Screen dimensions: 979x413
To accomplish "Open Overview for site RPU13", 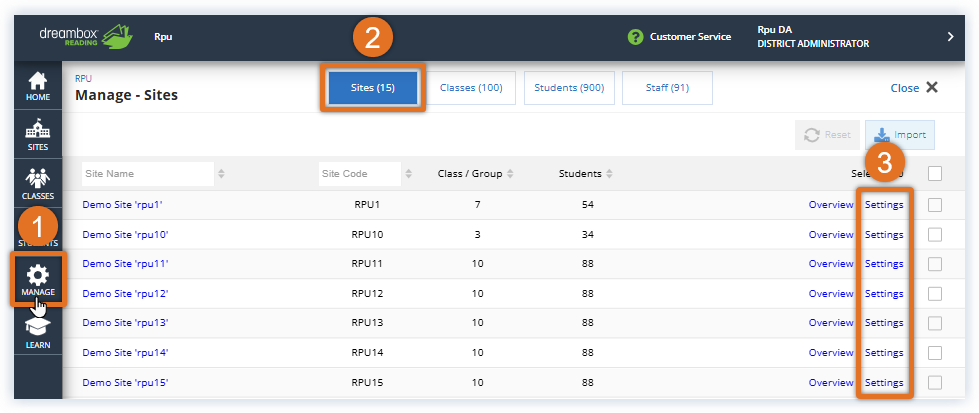I will [x=831, y=322].
